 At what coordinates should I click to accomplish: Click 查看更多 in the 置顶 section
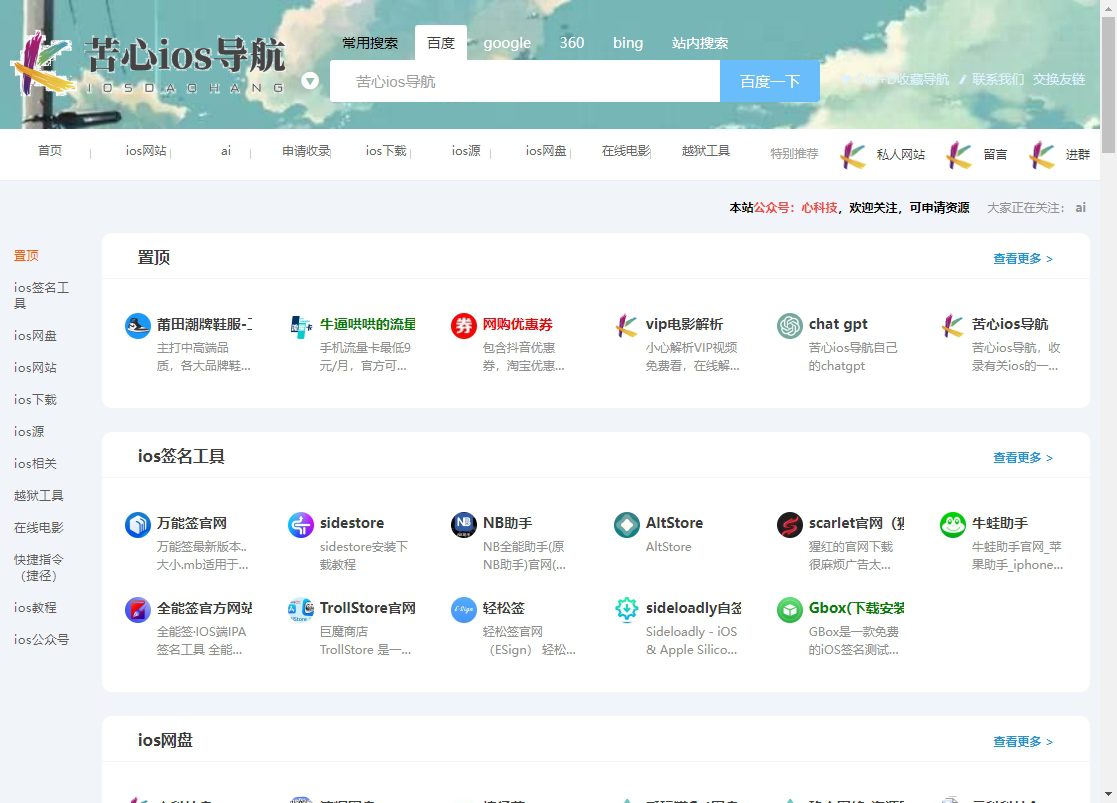(1023, 258)
